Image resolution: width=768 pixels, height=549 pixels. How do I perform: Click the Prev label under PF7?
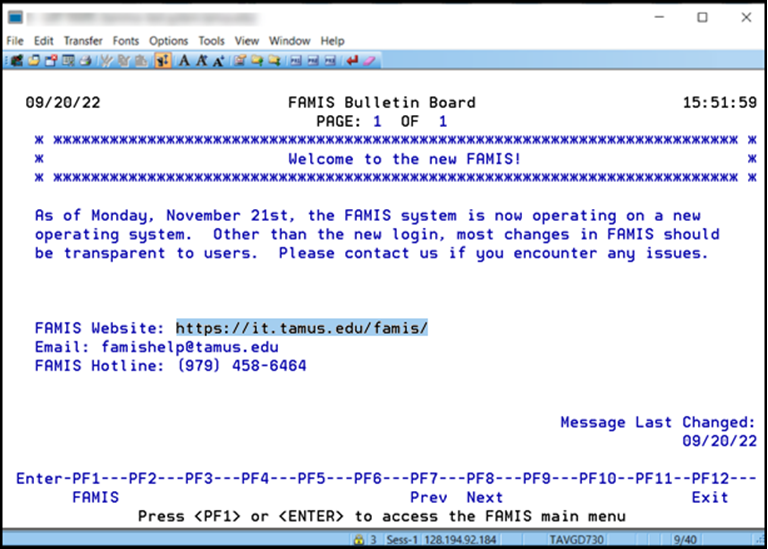(x=429, y=497)
